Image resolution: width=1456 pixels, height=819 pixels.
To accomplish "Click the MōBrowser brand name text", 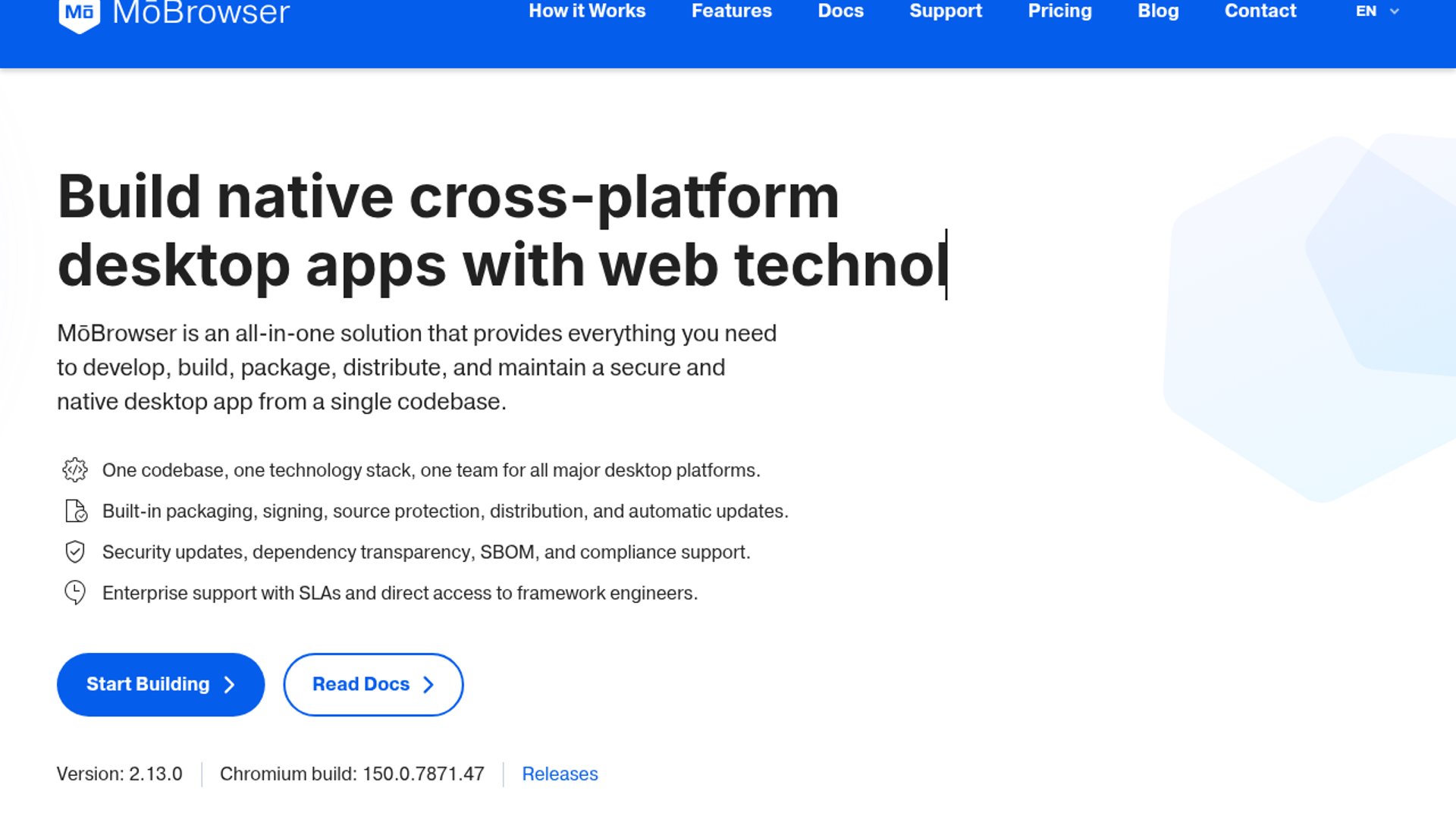I will tap(201, 13).
